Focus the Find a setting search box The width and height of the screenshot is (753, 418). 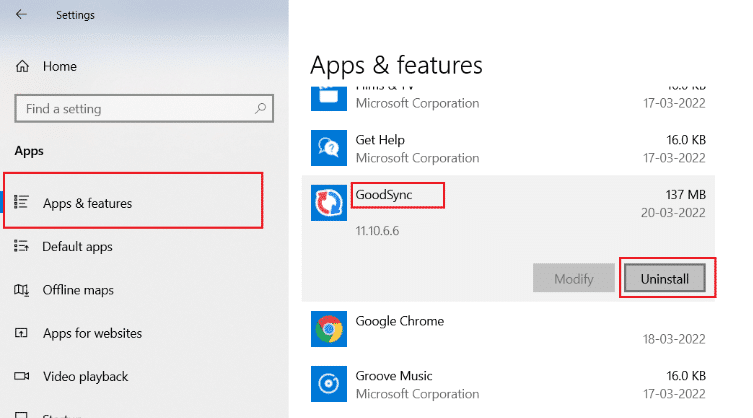(x=144, y=109)
